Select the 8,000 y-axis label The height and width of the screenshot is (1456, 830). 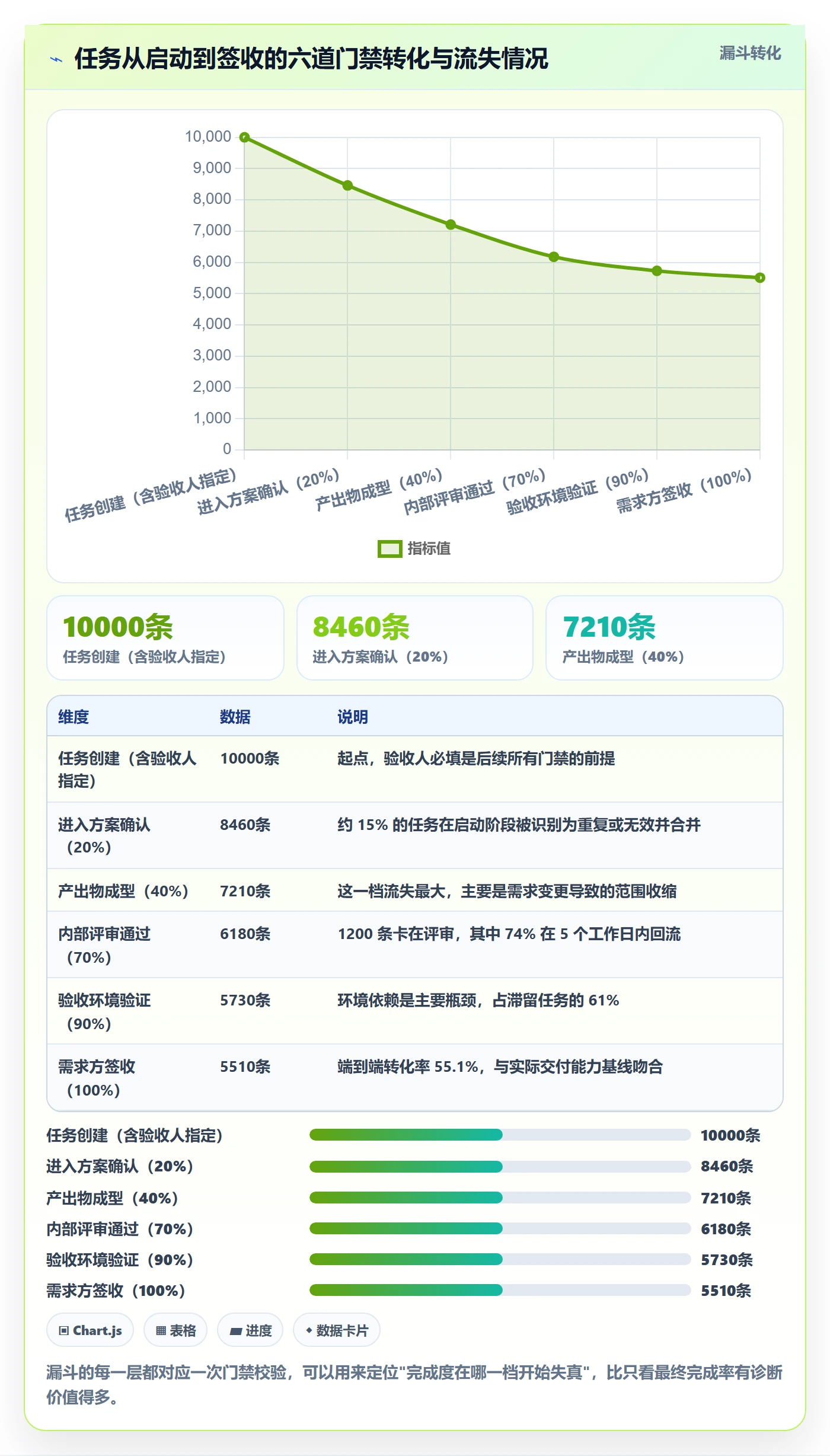(x=212, y=199)
